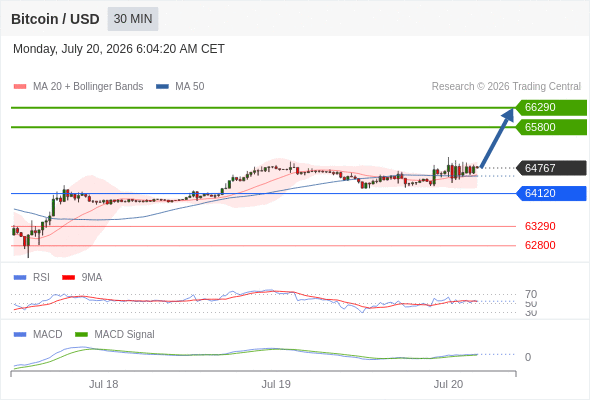Click the Bitcoin / USD chart title
The width and height of the screenshot is (590, 400).
(55, 19)
